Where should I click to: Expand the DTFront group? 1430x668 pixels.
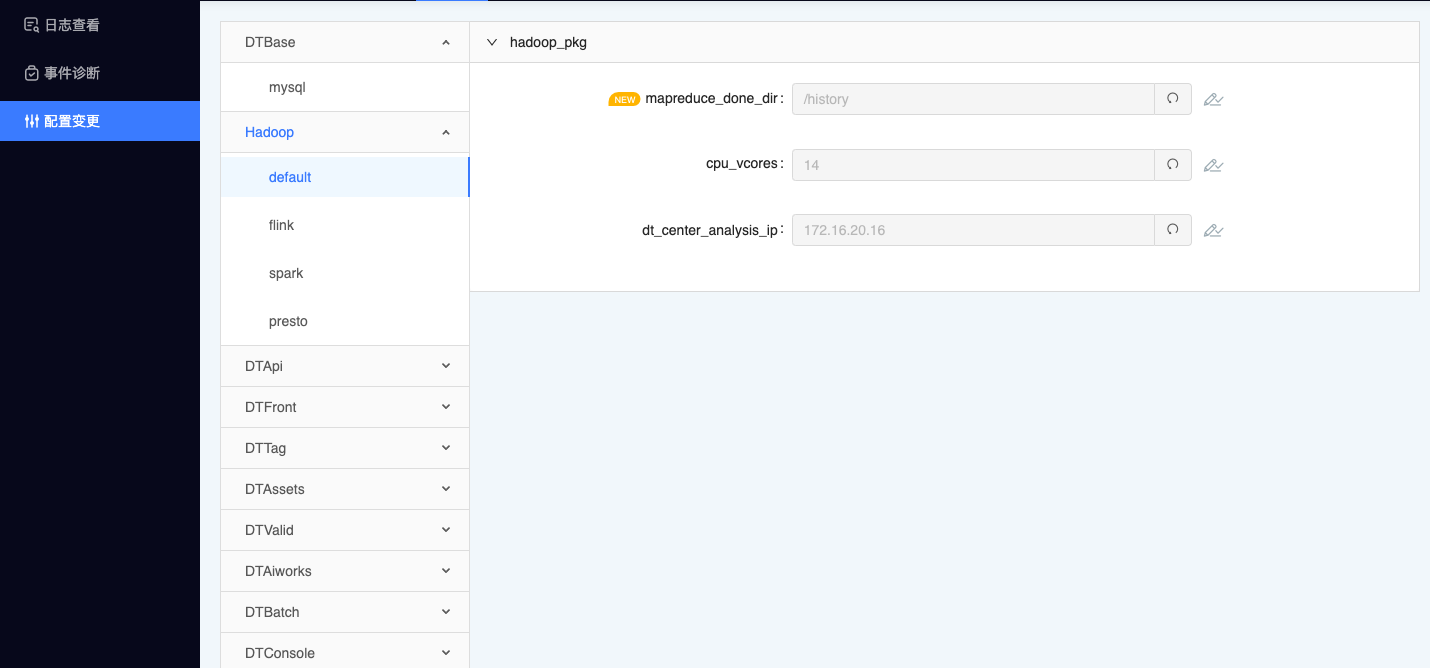[445, 407]
